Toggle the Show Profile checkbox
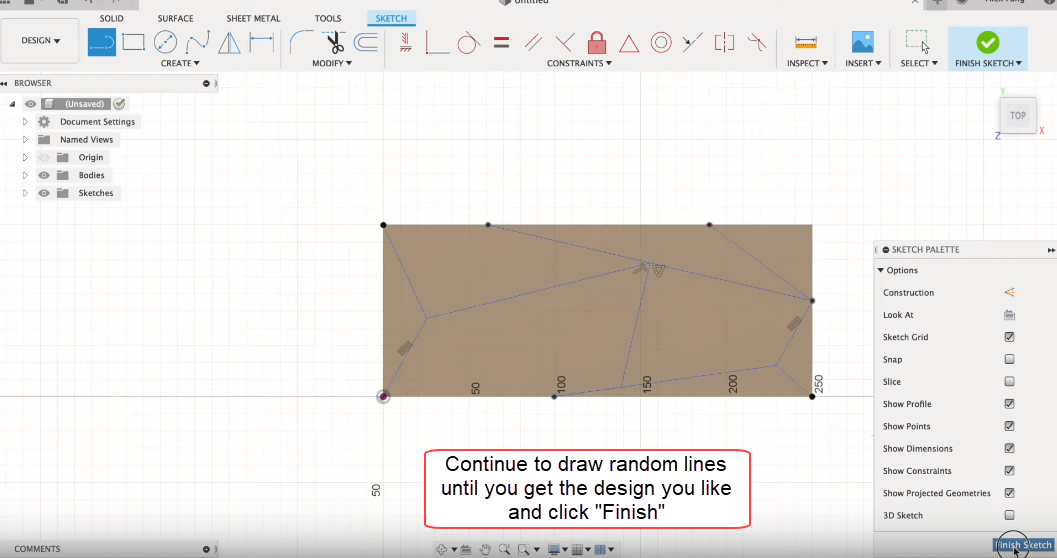 pos(1009,404)
